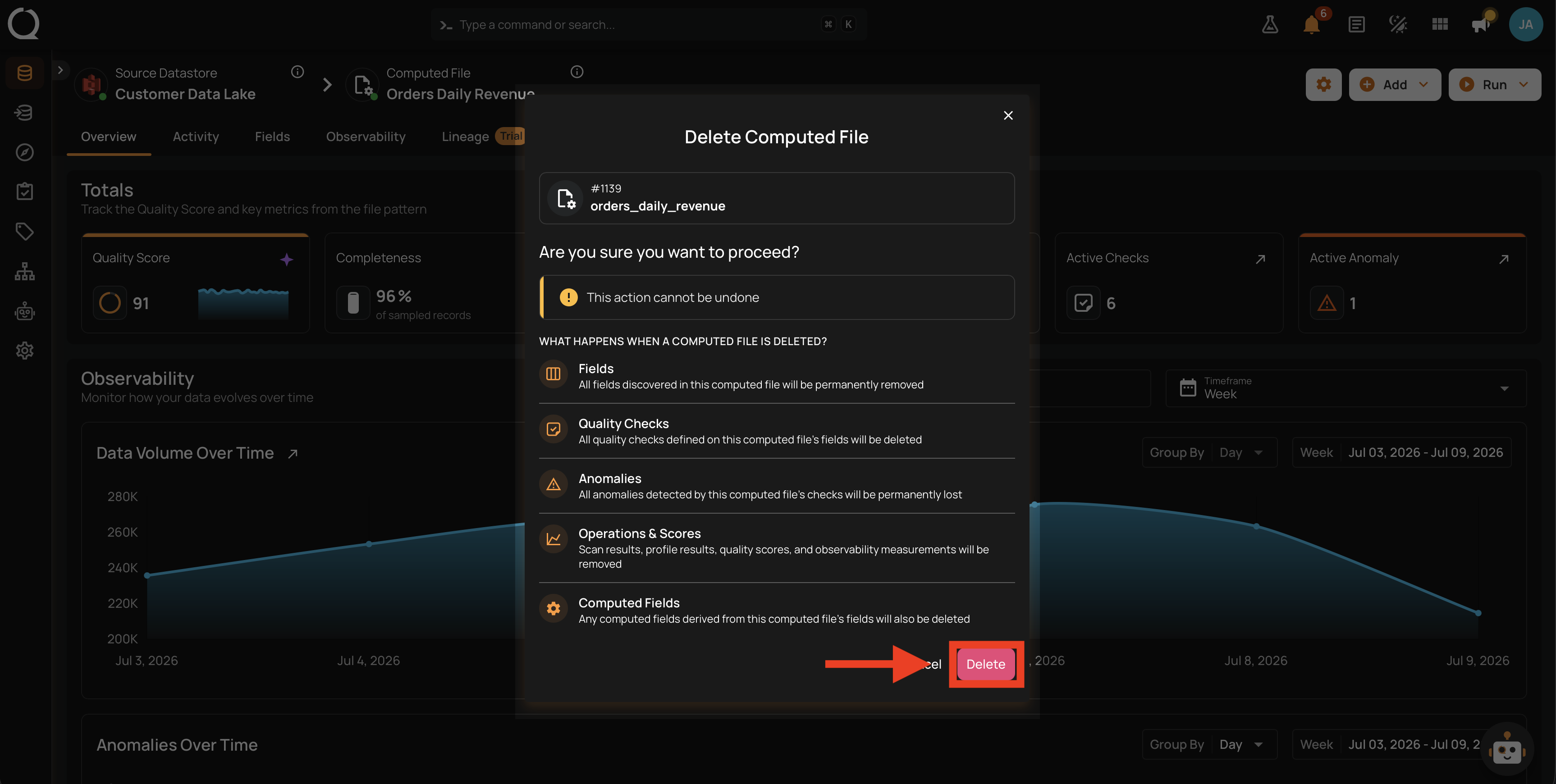Open the hierarchy tree sidebar icon

(x=25, y=271)
